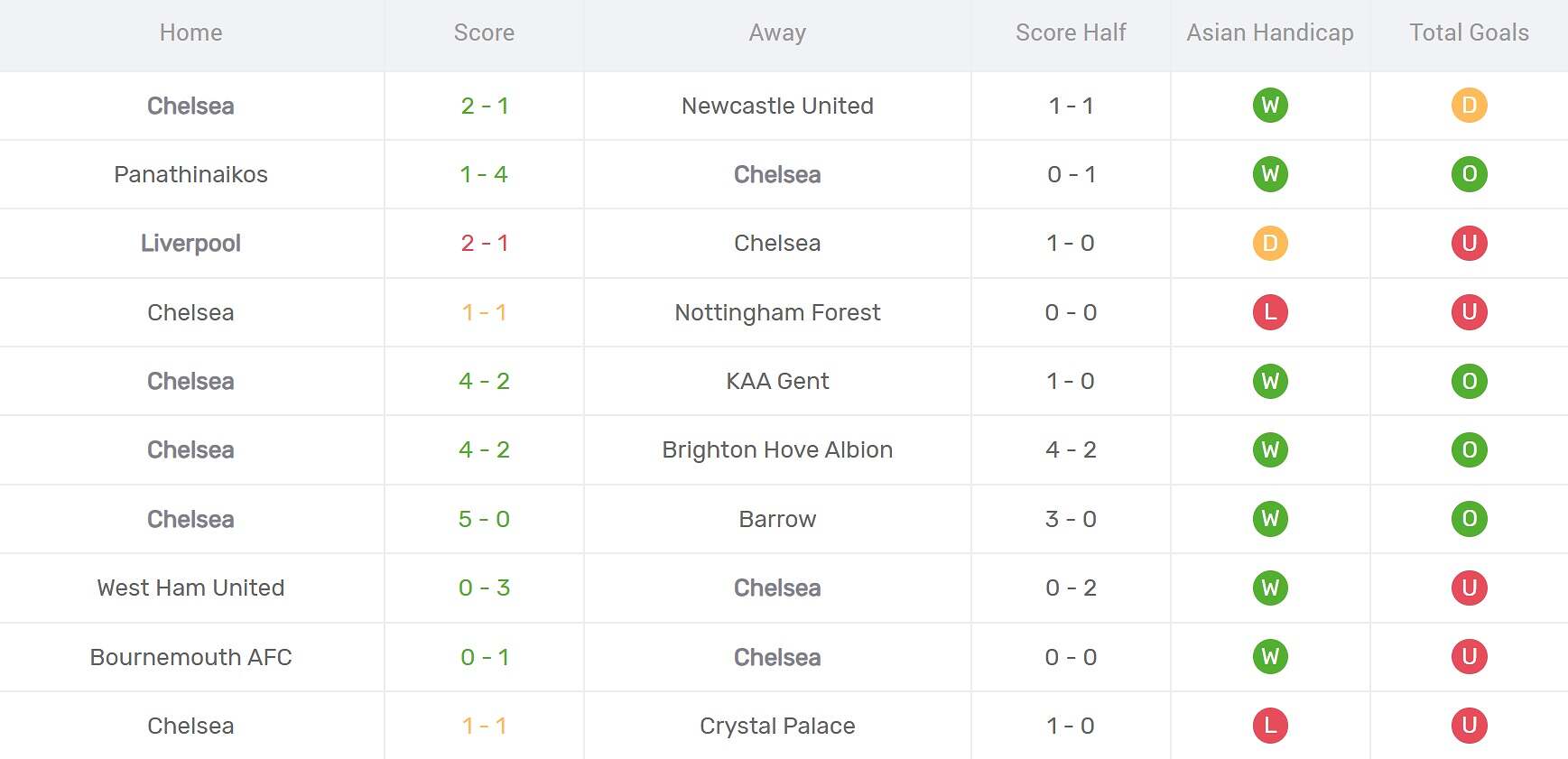The width and height of the screenshot is (1568, 759).
Task: Click the Asian Handicap column header
Action: 1269,33
